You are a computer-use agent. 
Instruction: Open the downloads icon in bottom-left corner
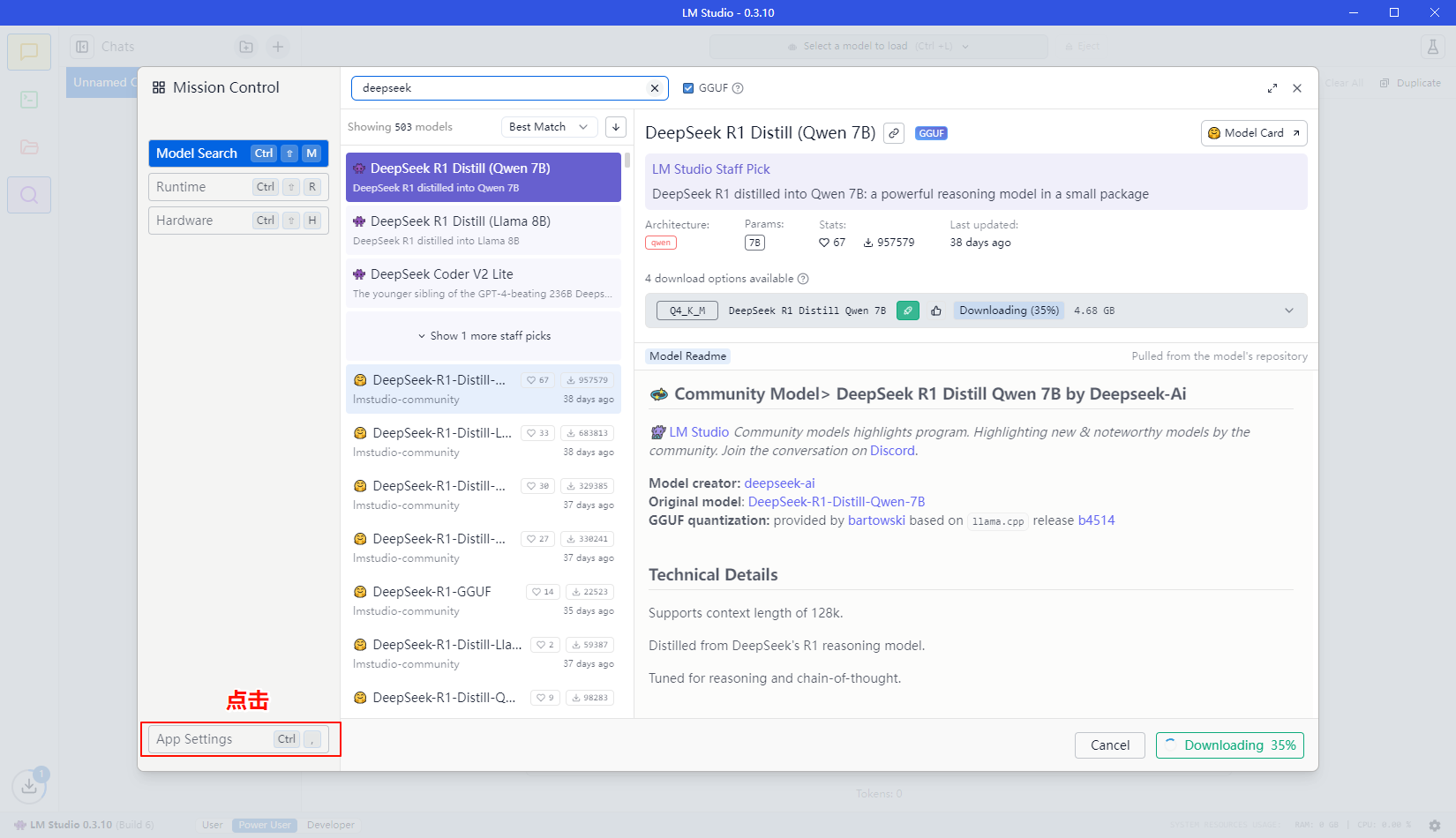(29, 785)
